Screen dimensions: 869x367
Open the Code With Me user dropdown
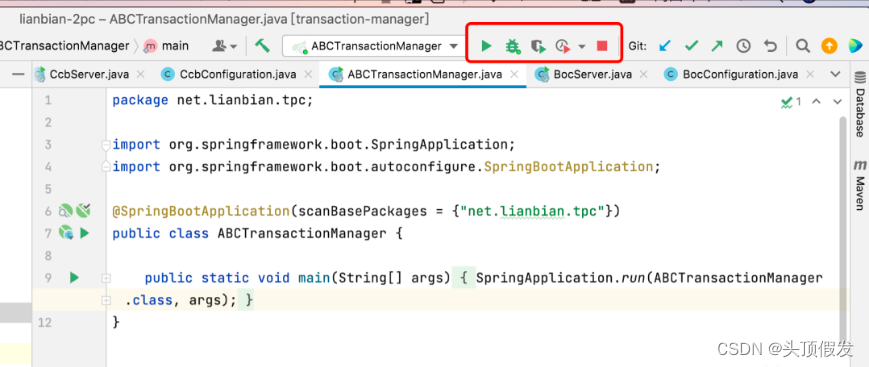pyautogui.click(x=224, y=46)
